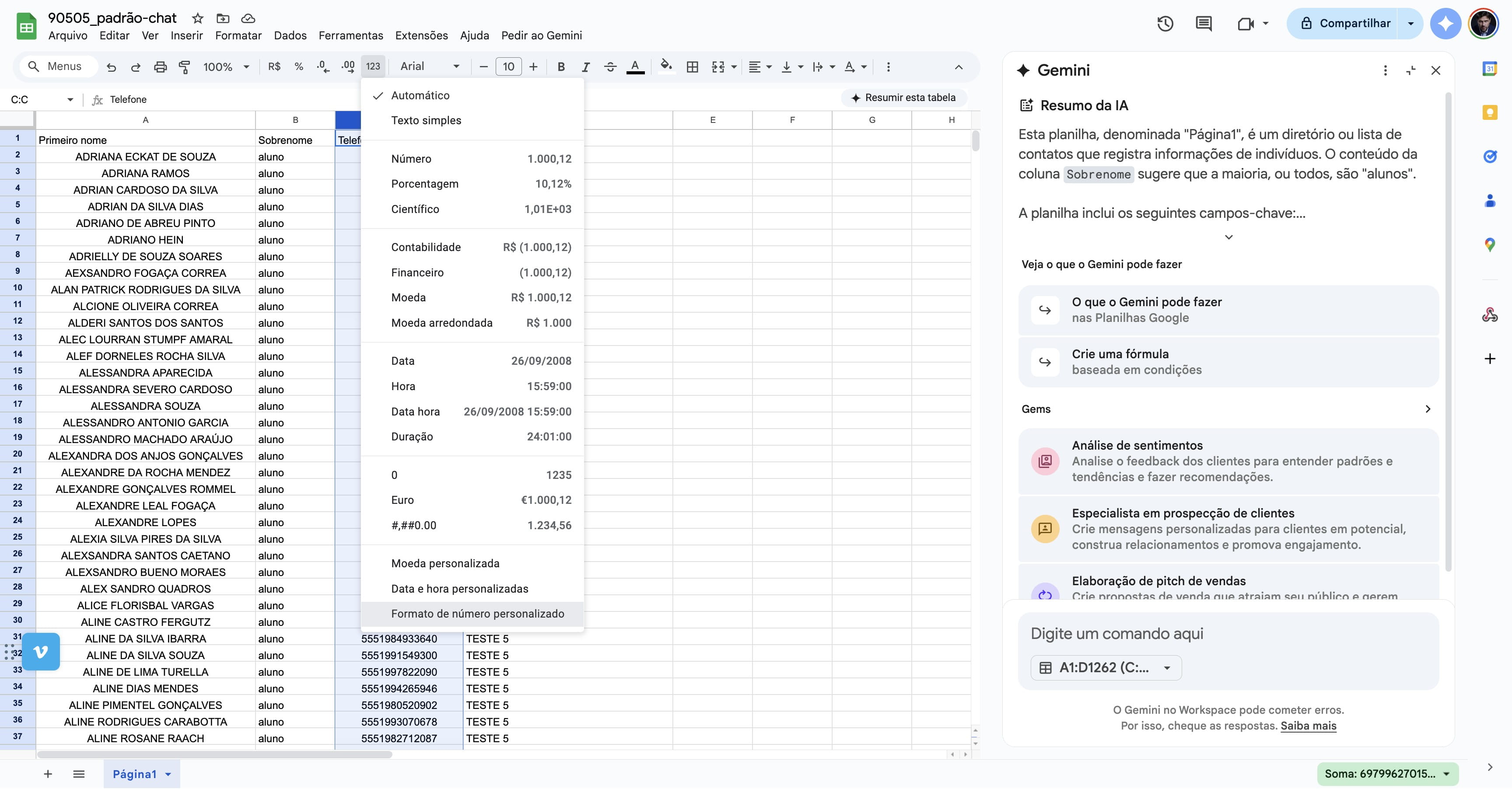
Task: Open the text color picker
Action: tap(635, 66)
